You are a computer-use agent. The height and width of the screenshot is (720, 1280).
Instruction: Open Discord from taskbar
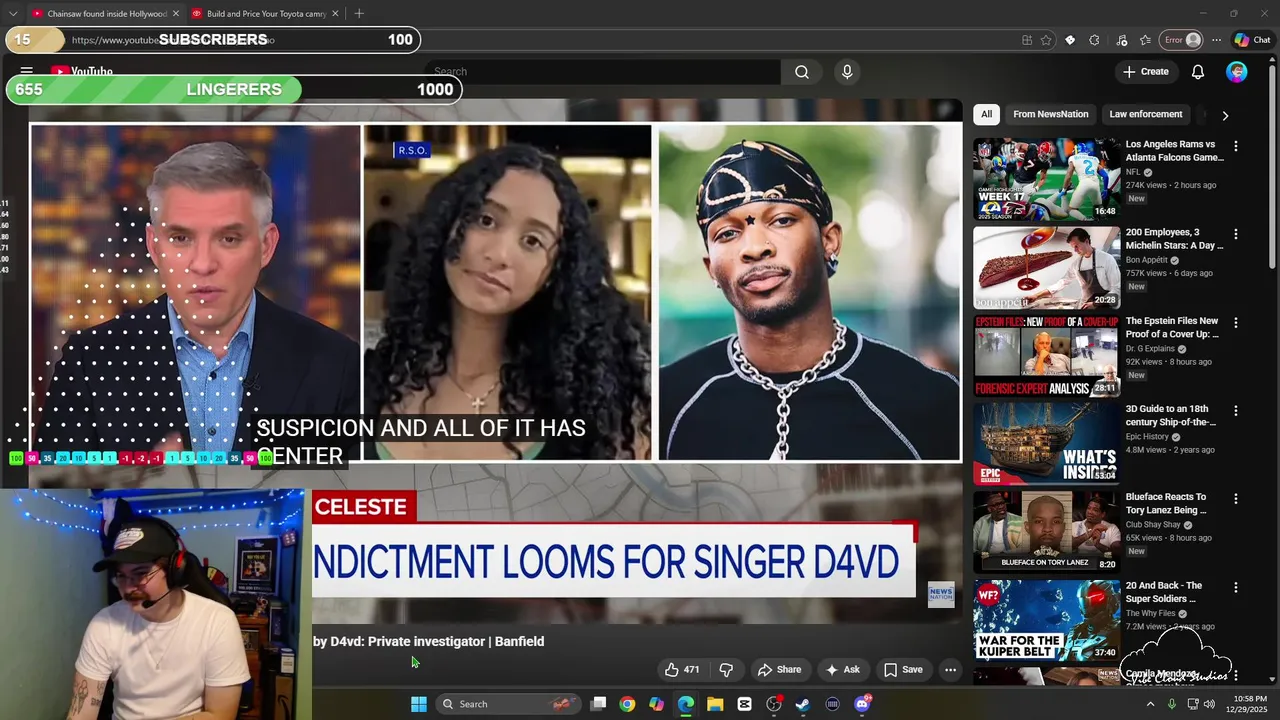point(862,704)
